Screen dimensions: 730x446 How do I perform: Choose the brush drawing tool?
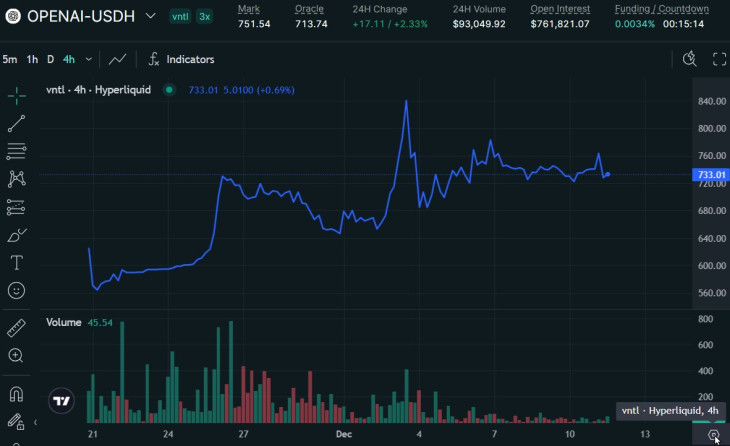click(17, 236)
